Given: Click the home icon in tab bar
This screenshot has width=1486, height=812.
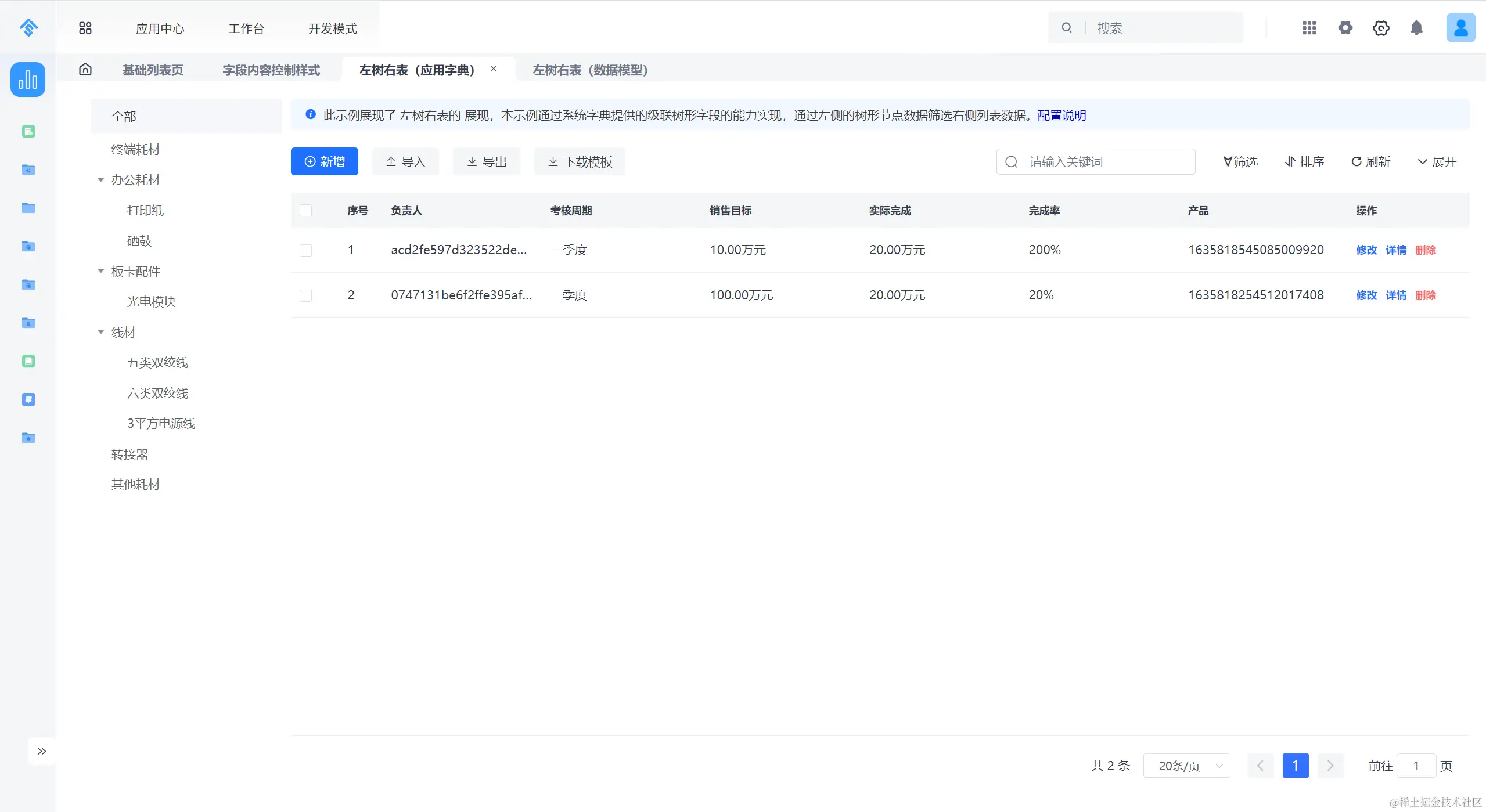Looking at the screenshot, I should [85, 70].
